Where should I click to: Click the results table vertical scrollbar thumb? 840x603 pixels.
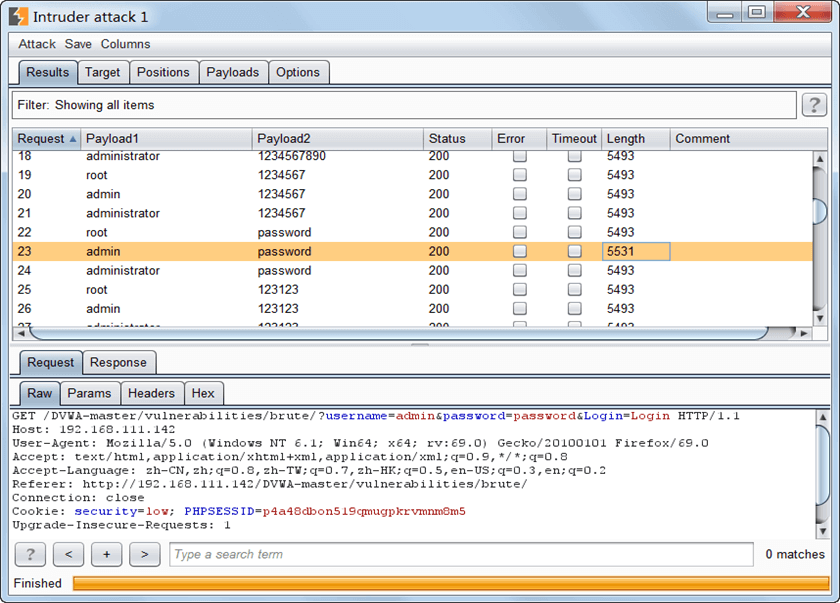coord(819,211)
